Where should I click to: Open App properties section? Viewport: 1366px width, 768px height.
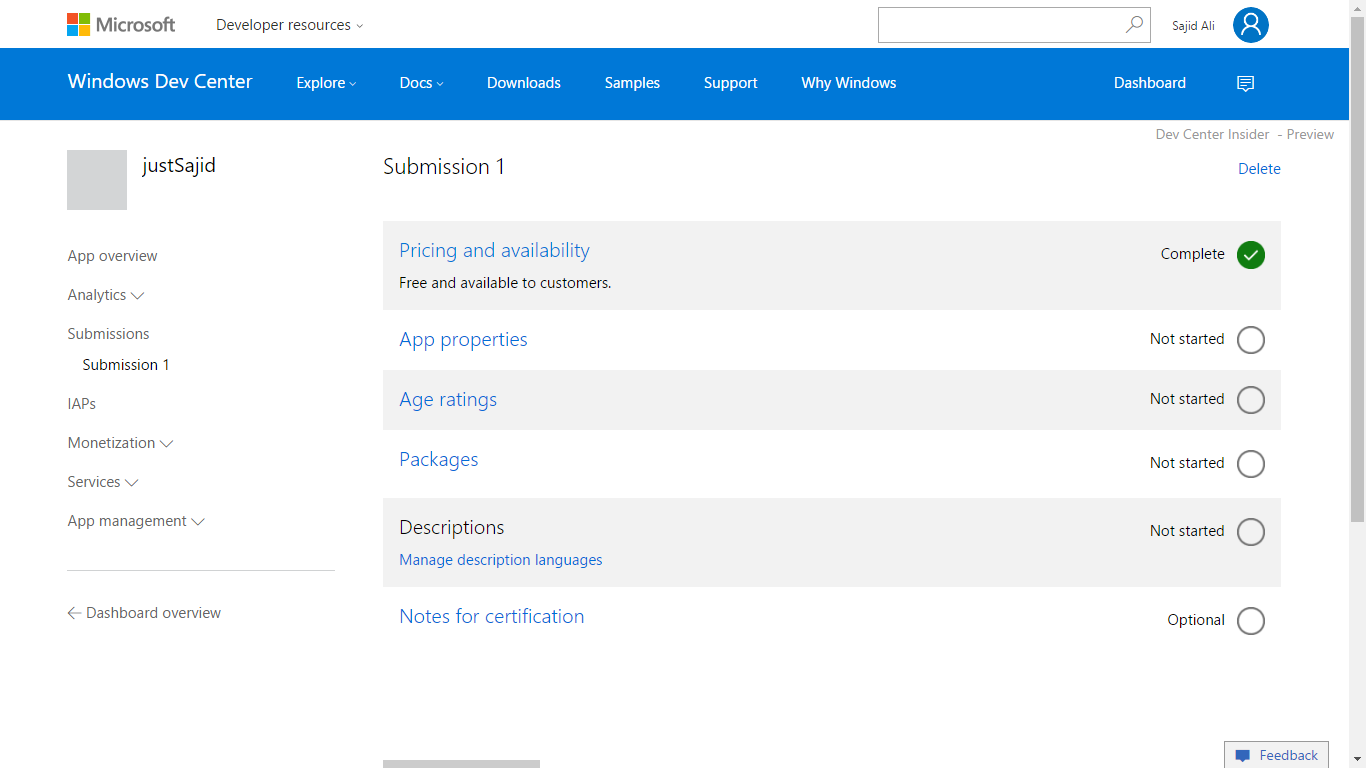click(x=463, y=340)
